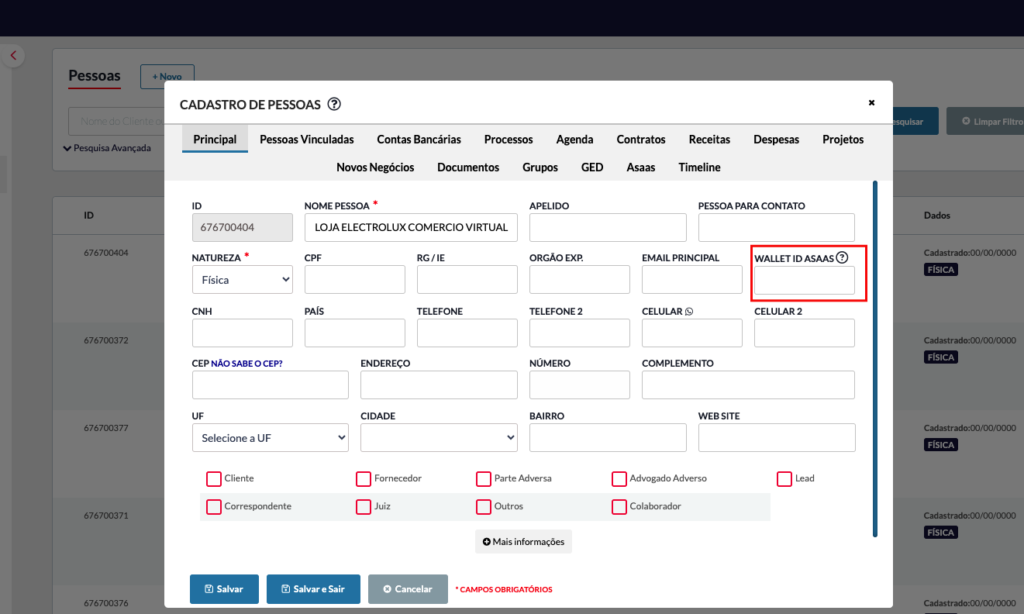Select the Juiz checkbox
1024x614 pixels.
[x=363, y=507]
